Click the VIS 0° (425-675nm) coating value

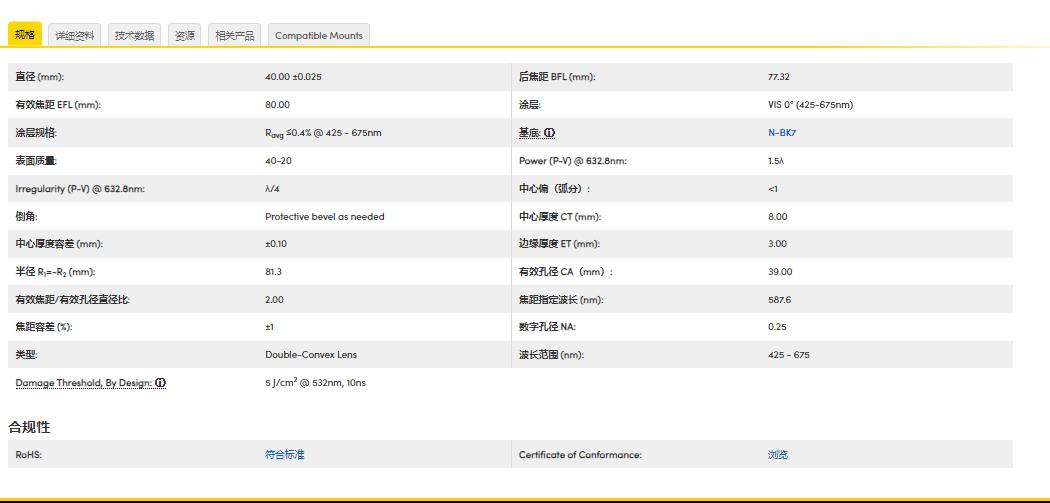click(x=811, y=105)
